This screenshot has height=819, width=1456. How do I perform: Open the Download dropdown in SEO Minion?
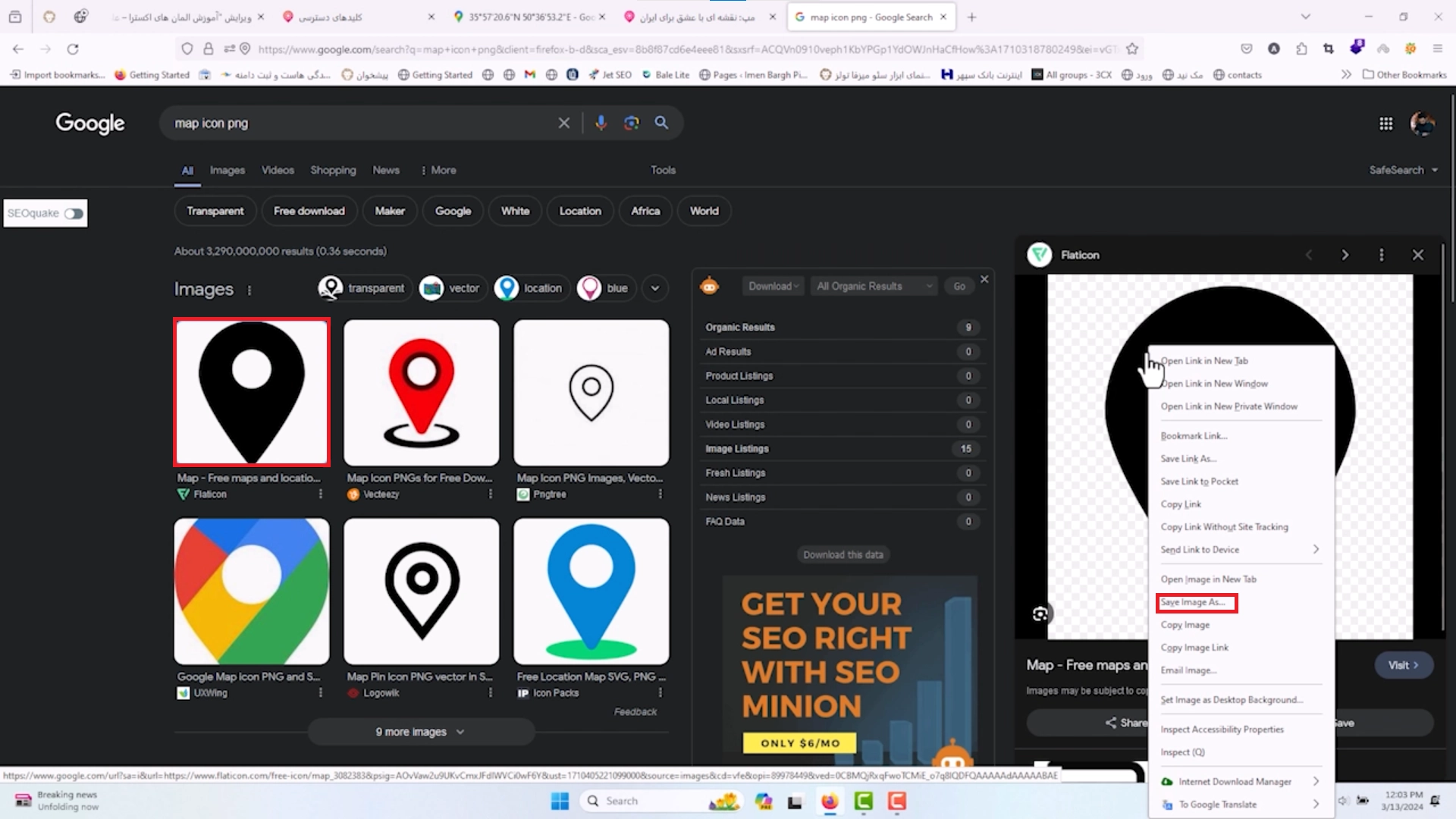pyautogui.click(x=773, y=286)
